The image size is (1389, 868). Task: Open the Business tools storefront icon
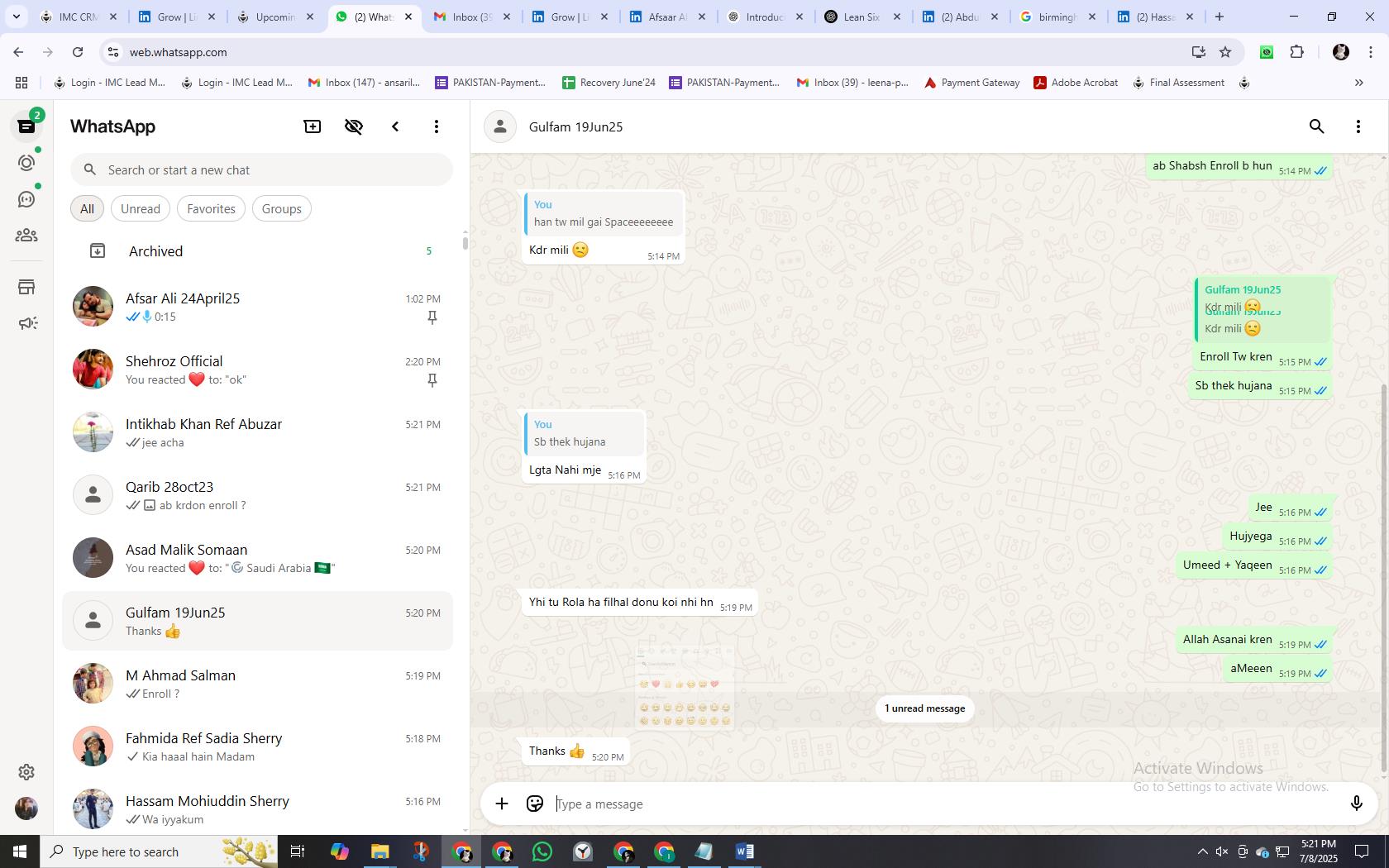[26, 287]
